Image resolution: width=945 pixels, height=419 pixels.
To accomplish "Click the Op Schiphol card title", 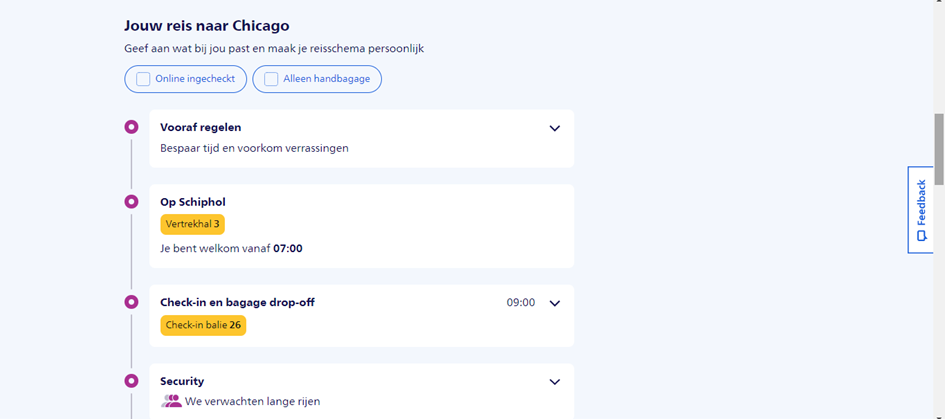I will coord(193,202).
